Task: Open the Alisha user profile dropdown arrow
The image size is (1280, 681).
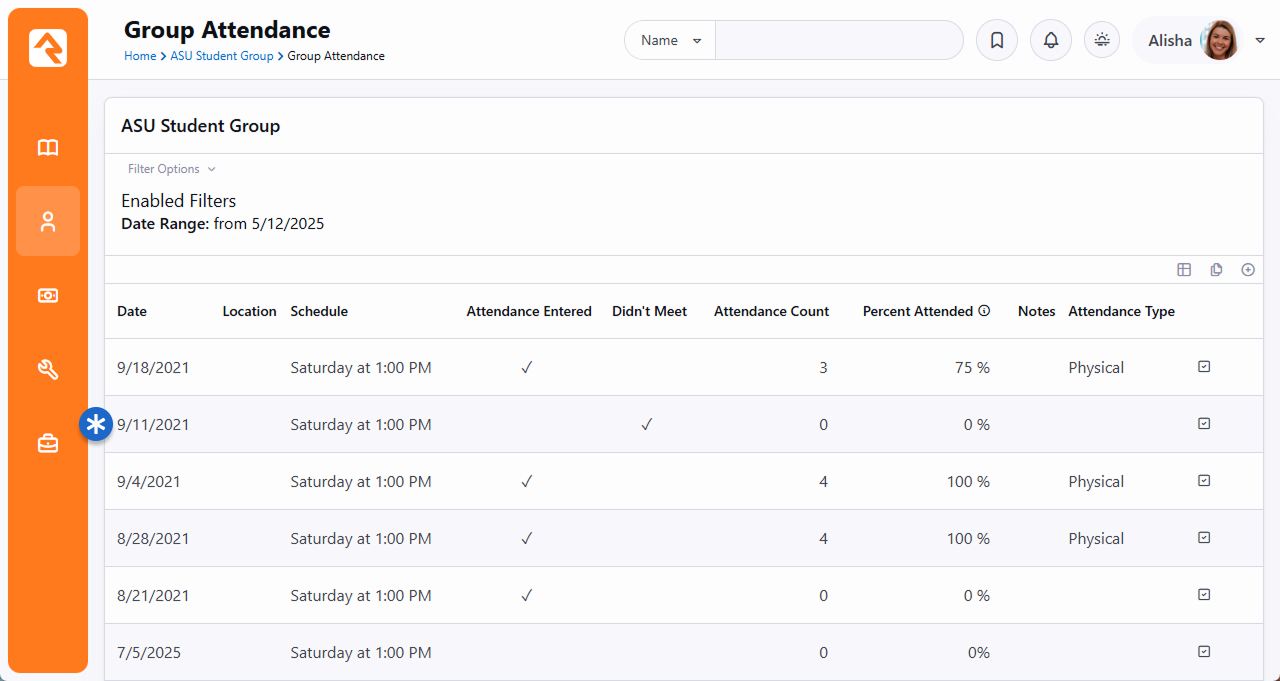Action: (x=1260, y=41)
